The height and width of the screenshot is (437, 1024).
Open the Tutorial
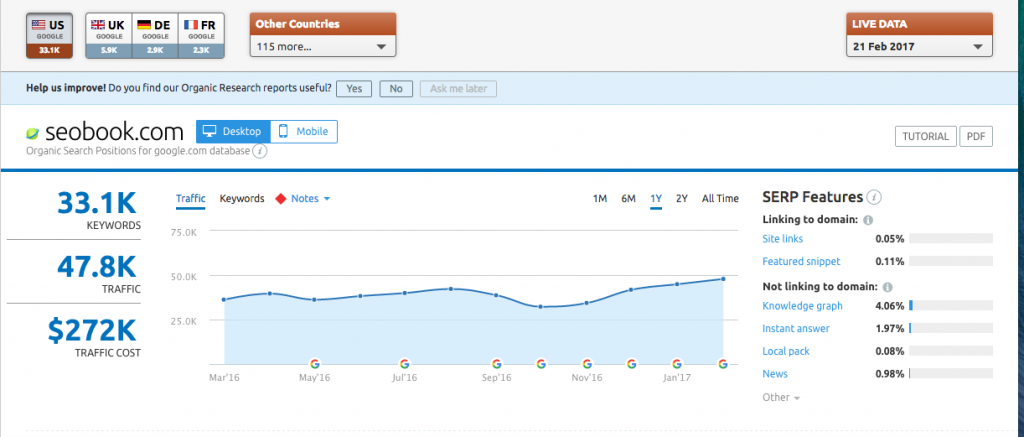point(925,137)
